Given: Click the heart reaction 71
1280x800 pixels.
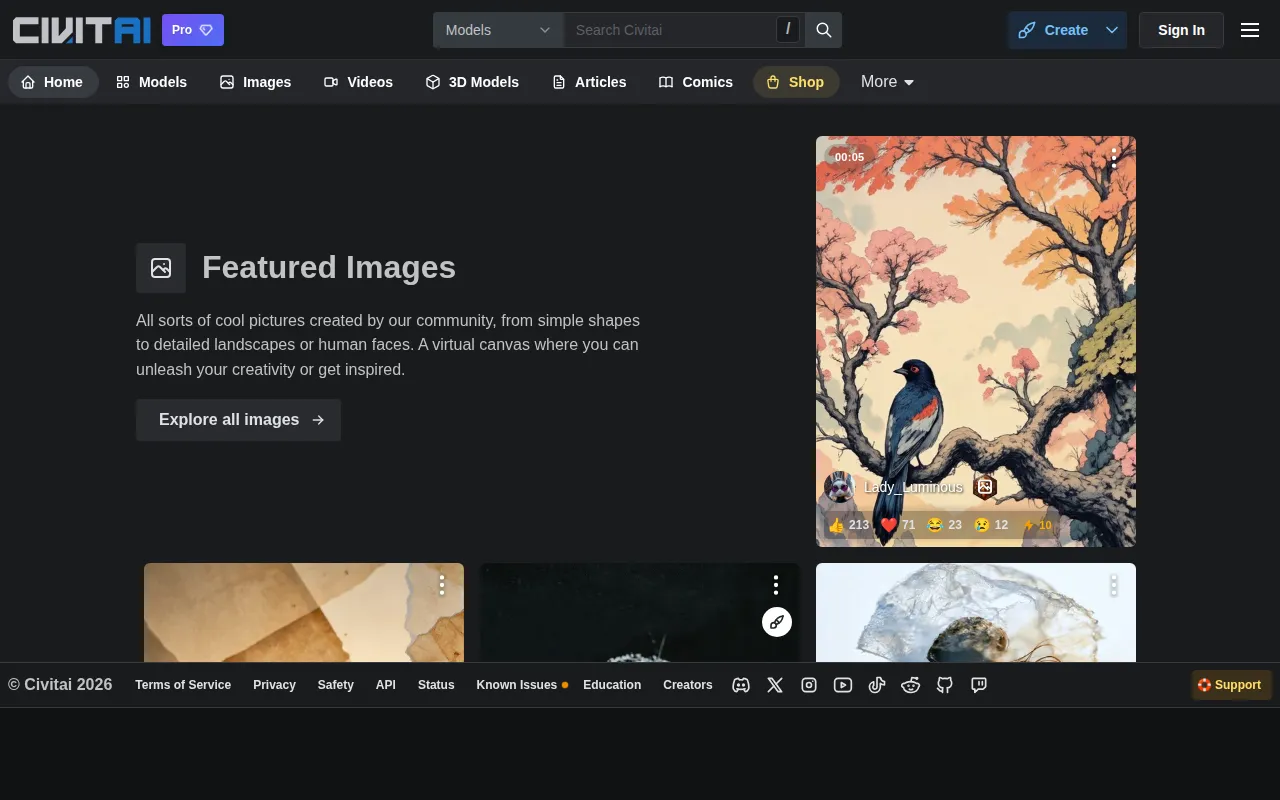Looking at the screenshot, I should click(898, 525).
